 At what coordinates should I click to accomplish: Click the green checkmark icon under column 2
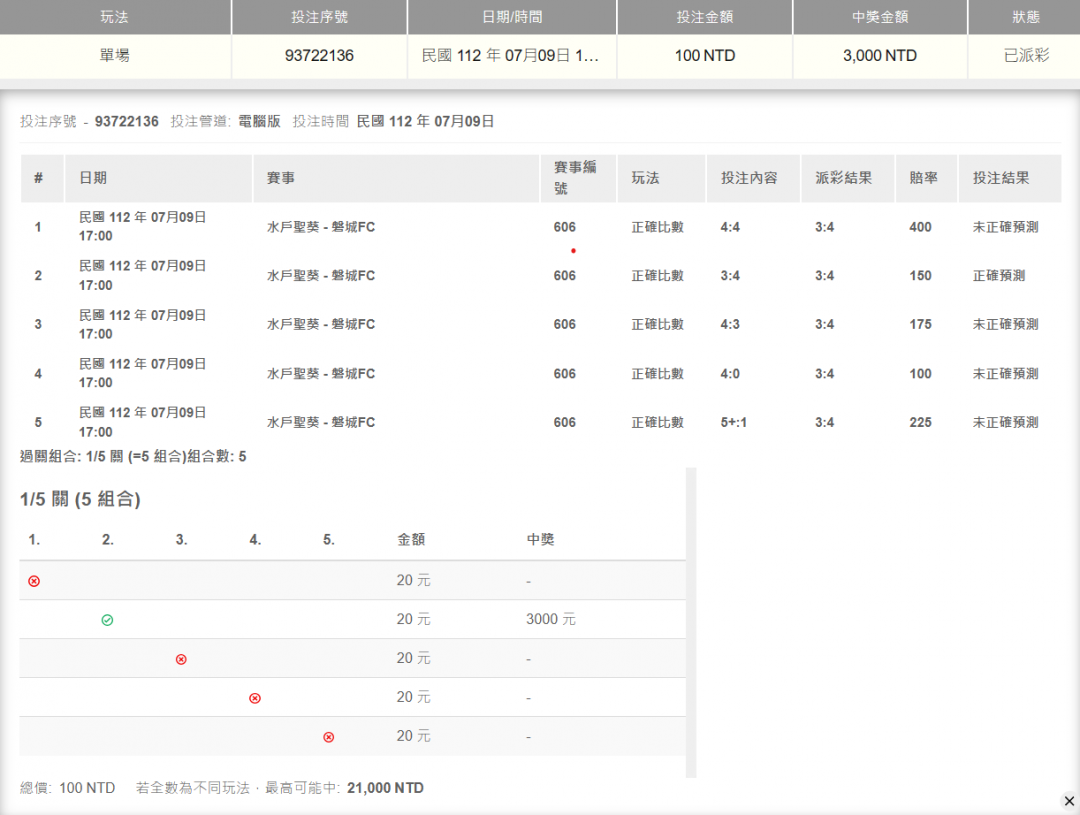tap(107, 620)
